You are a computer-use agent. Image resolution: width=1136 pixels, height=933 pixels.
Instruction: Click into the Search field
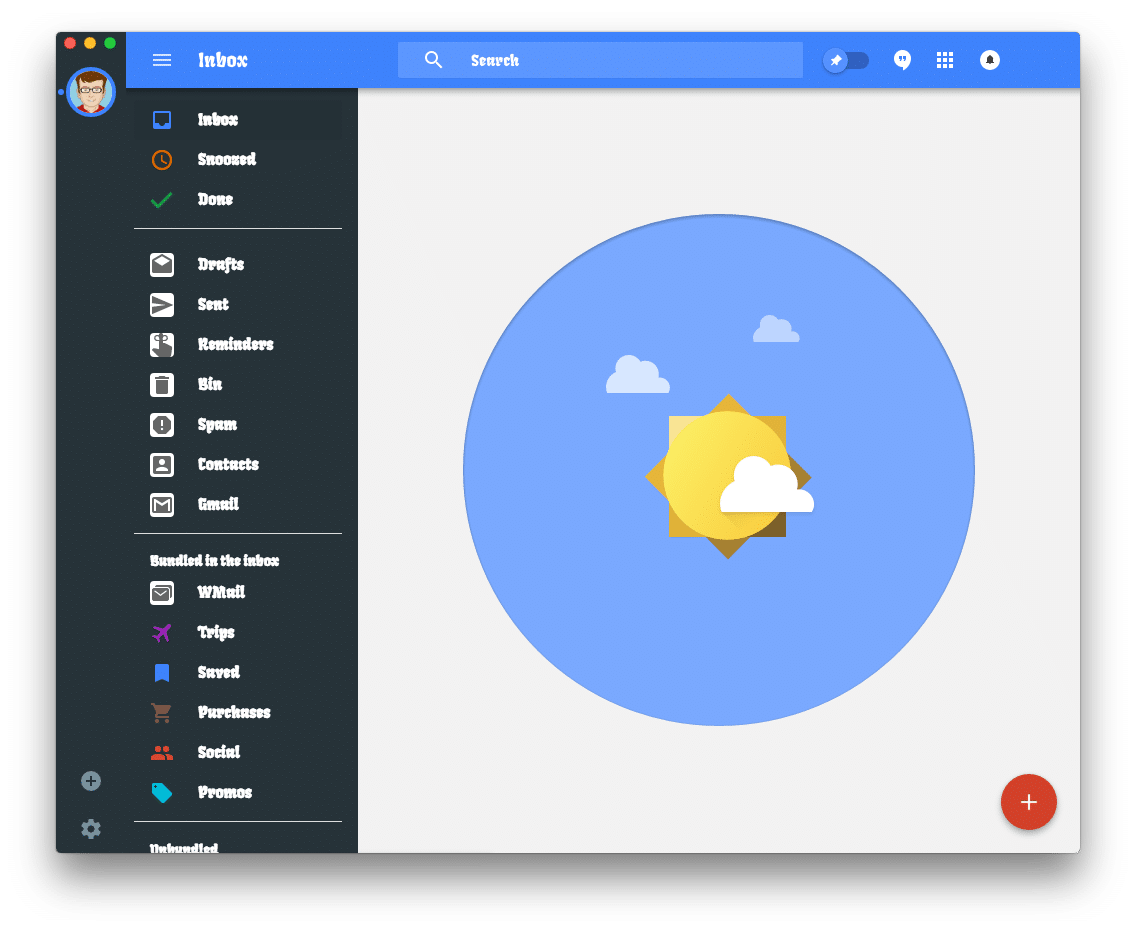[x=600, y=60]
